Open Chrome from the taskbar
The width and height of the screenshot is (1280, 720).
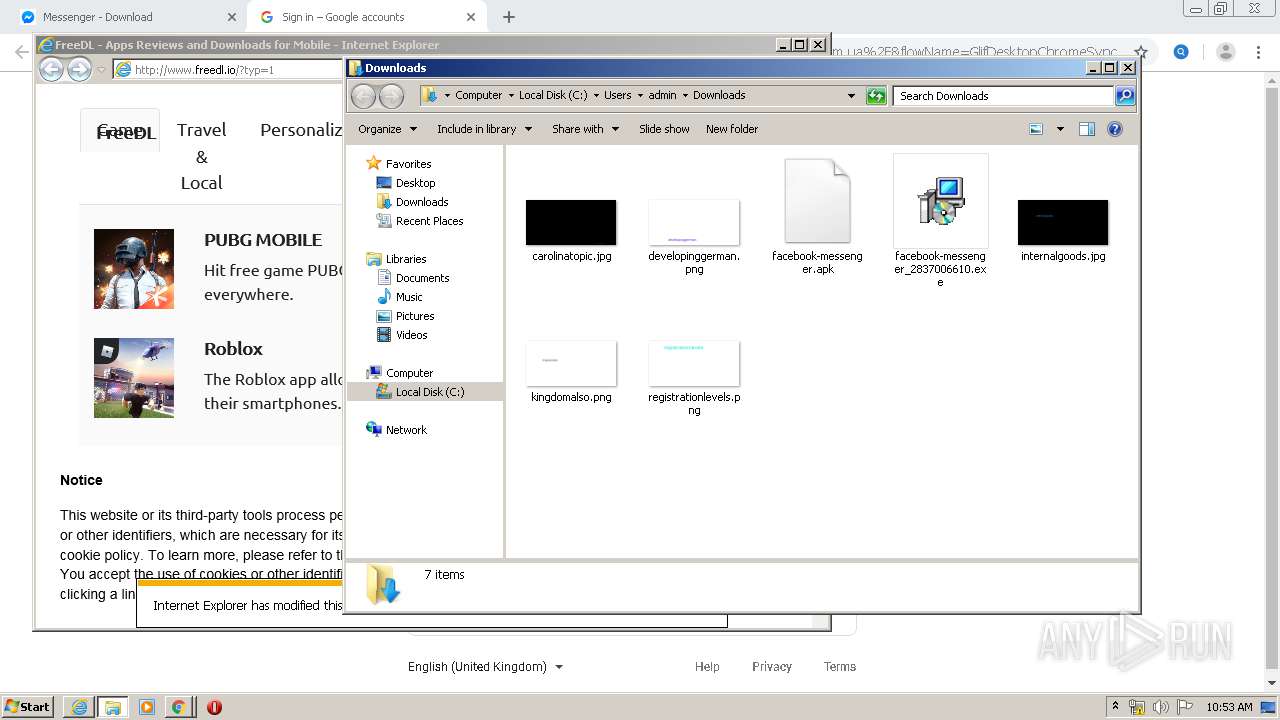(178, 707)
